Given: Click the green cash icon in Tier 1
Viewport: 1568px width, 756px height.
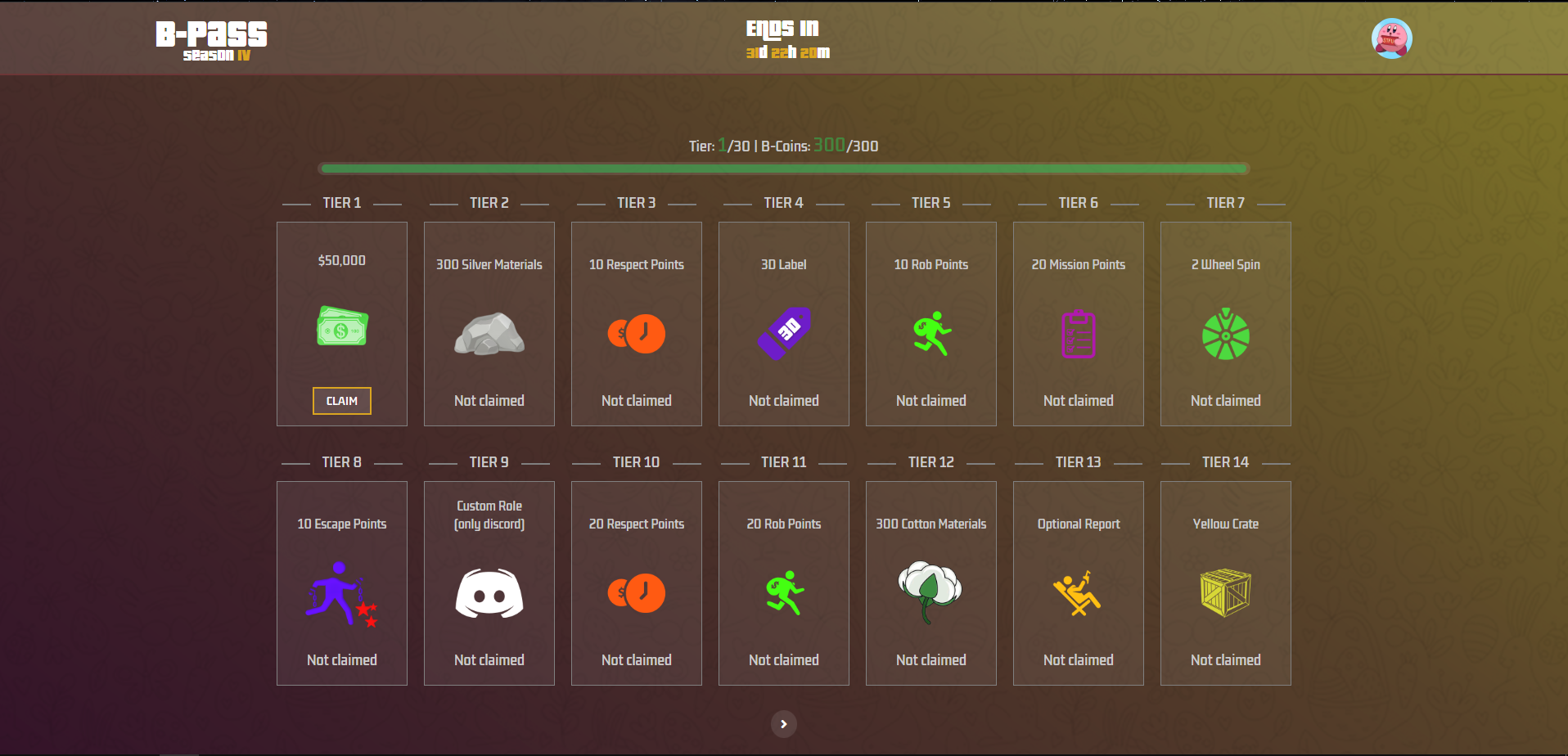Looking at the screenshot, I should pos(342,326).
